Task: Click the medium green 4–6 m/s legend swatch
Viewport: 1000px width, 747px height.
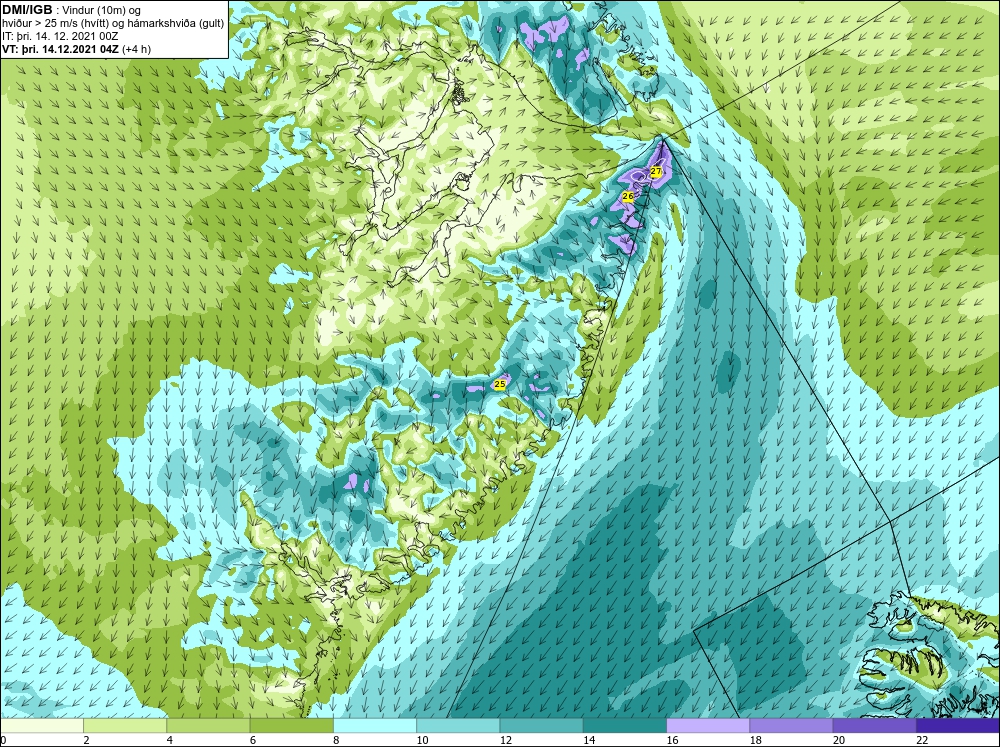Action: (208, 726)
